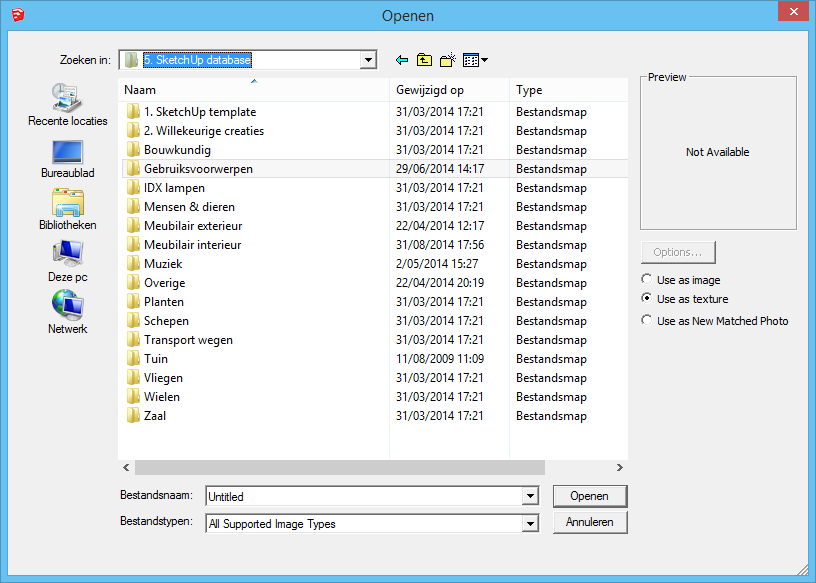Focus the Bestandsnaam text field
Viewport: 816px width, 583px height.
coord(364,496)
